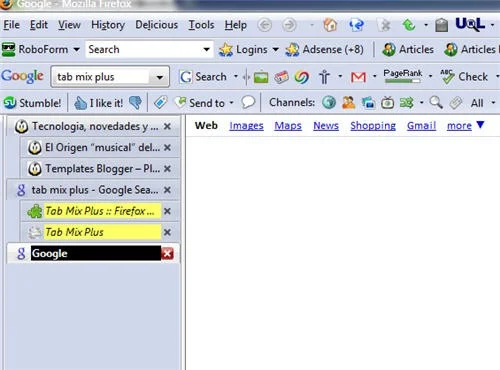Open the History menu

click(108, 25)
